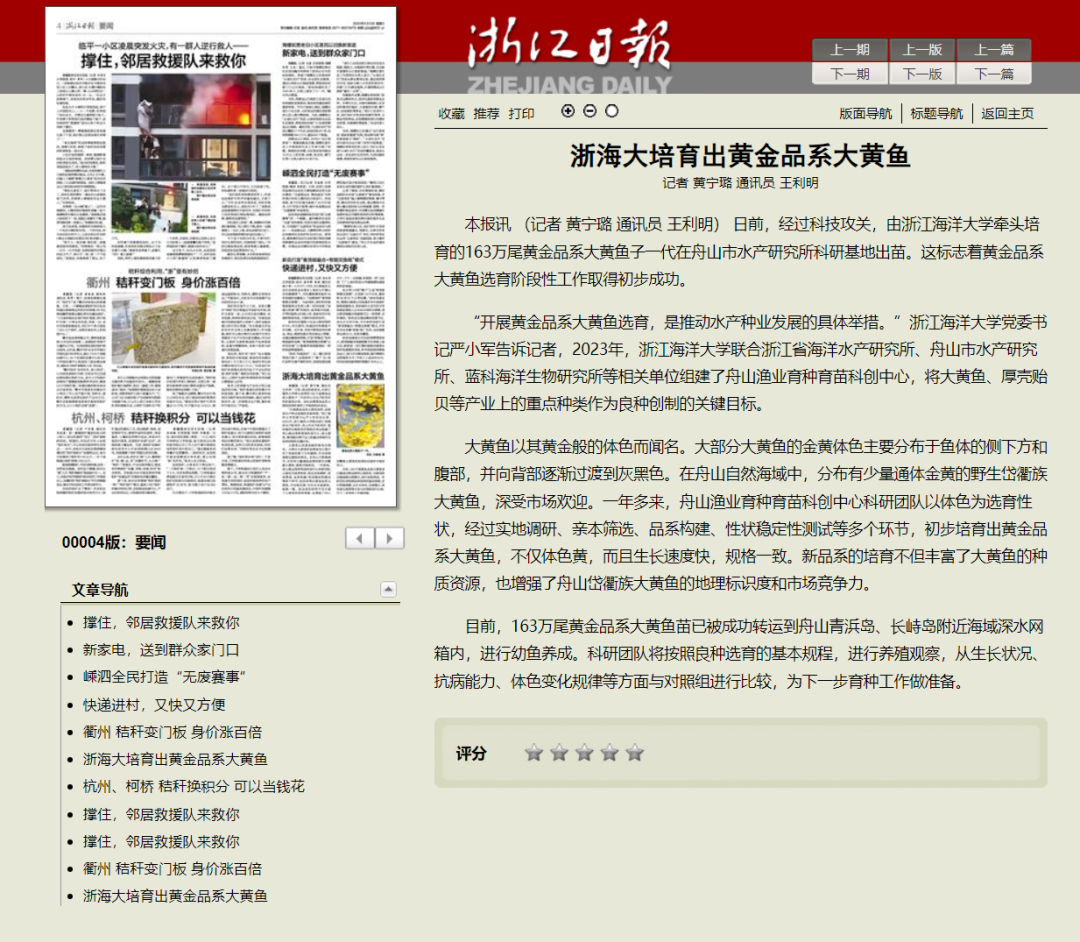Click the straw board photo in page preview
This screenshot has height=942, width=1080.
164,328
